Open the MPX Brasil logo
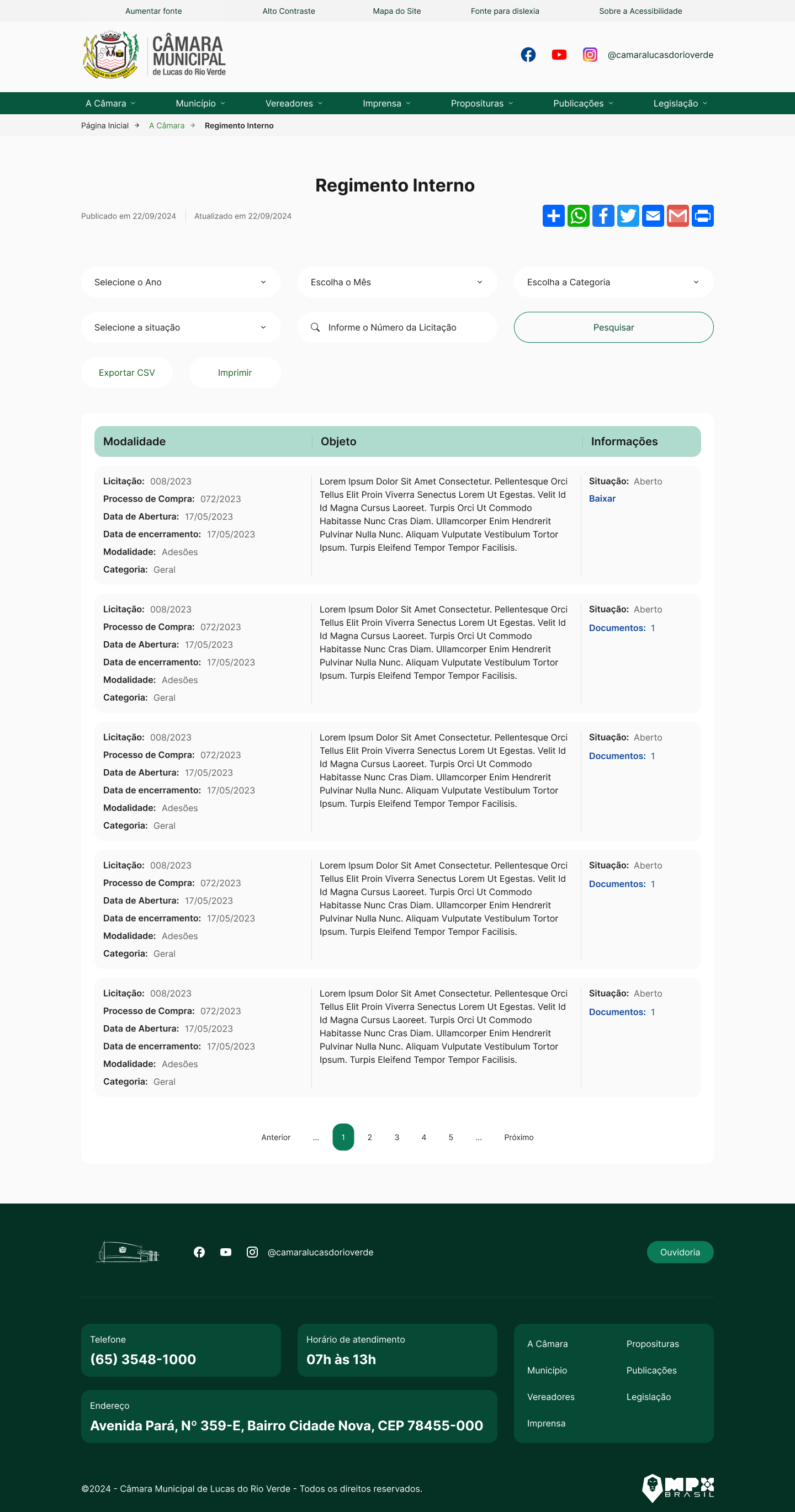This screenshot has width=795, height=1512. coord(677,1487)
